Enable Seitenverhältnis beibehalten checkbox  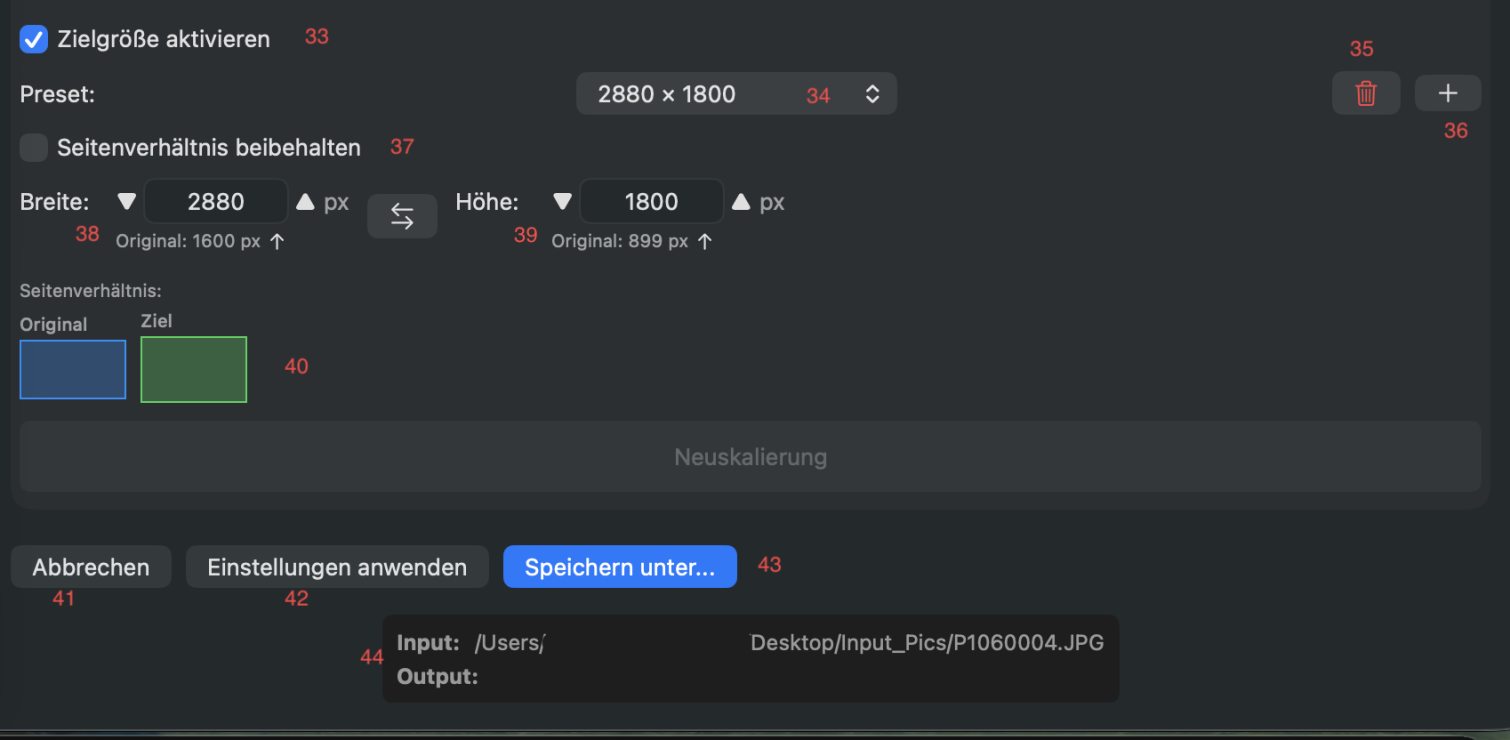(34, 148)
